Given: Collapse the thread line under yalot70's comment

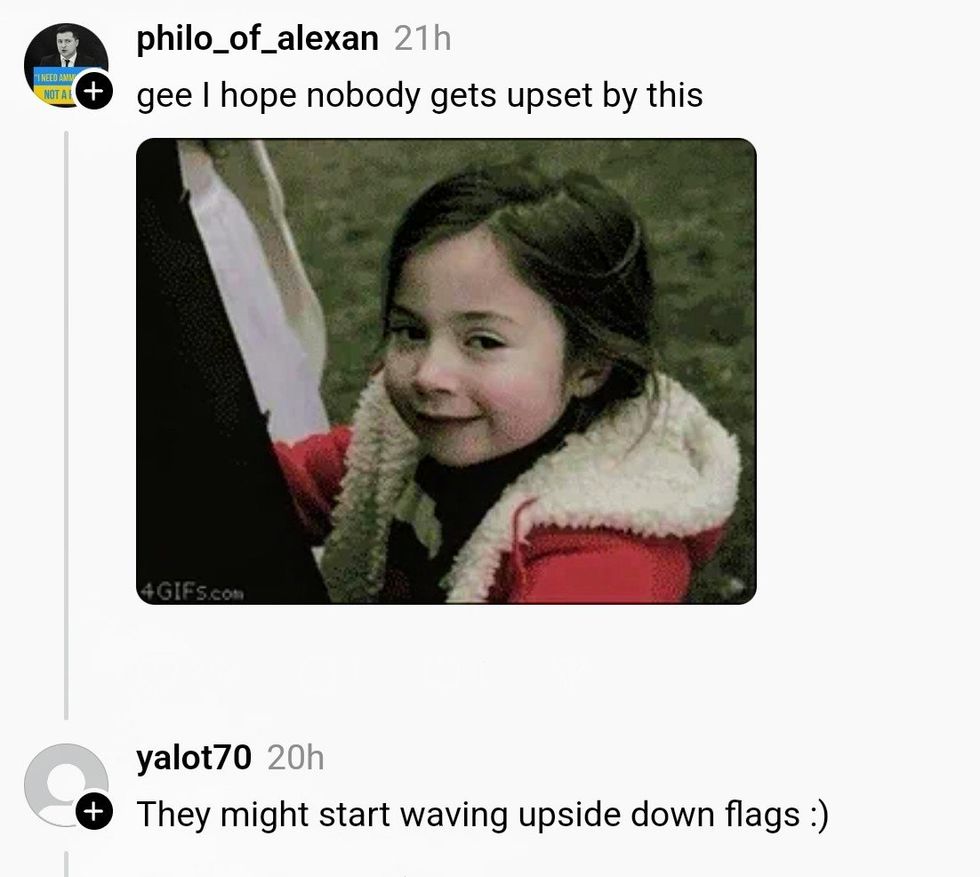Looking at the screenshot, I should (66, 864).
